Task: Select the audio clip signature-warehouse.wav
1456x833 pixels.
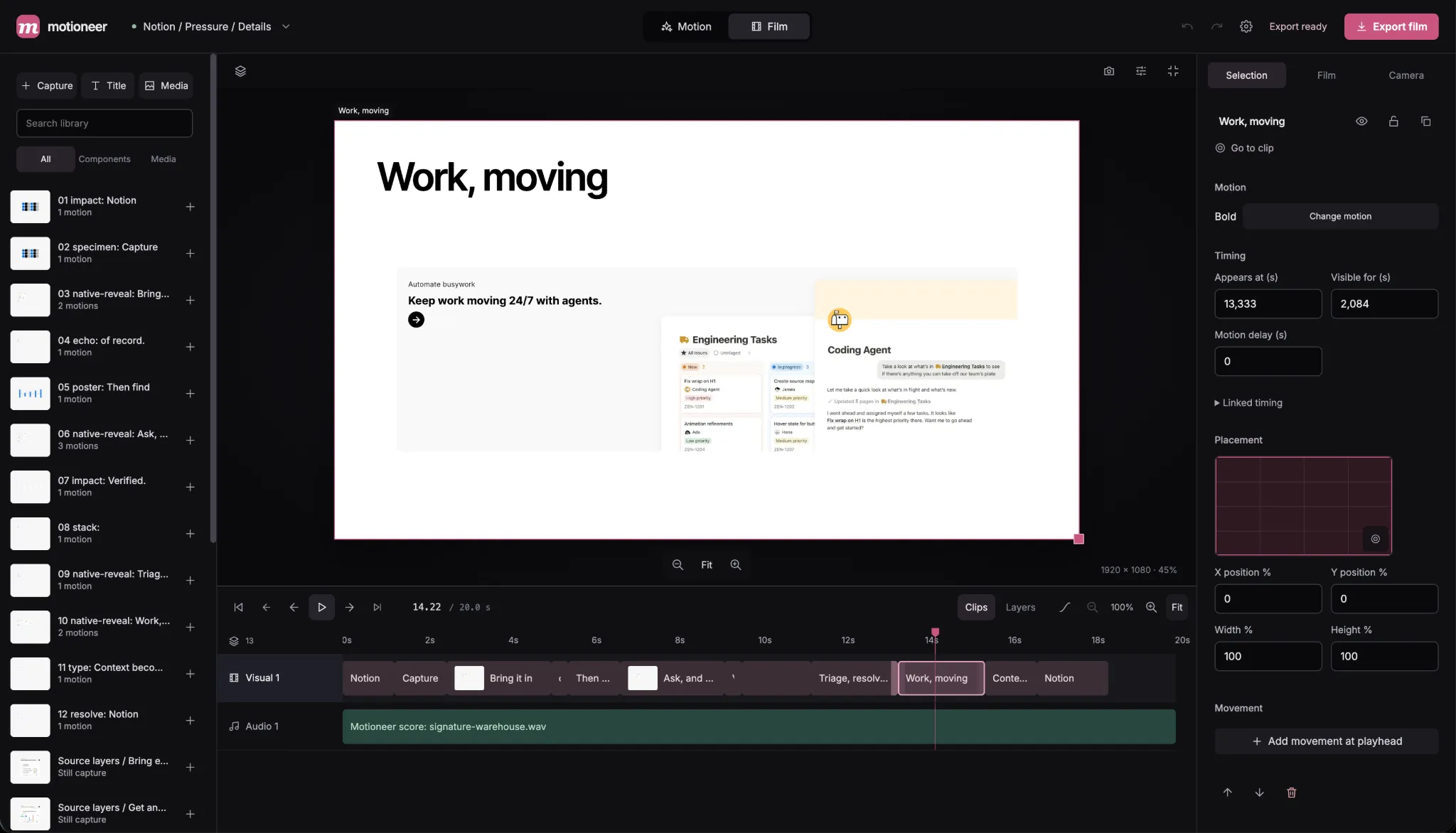Action: click(759, 726)
